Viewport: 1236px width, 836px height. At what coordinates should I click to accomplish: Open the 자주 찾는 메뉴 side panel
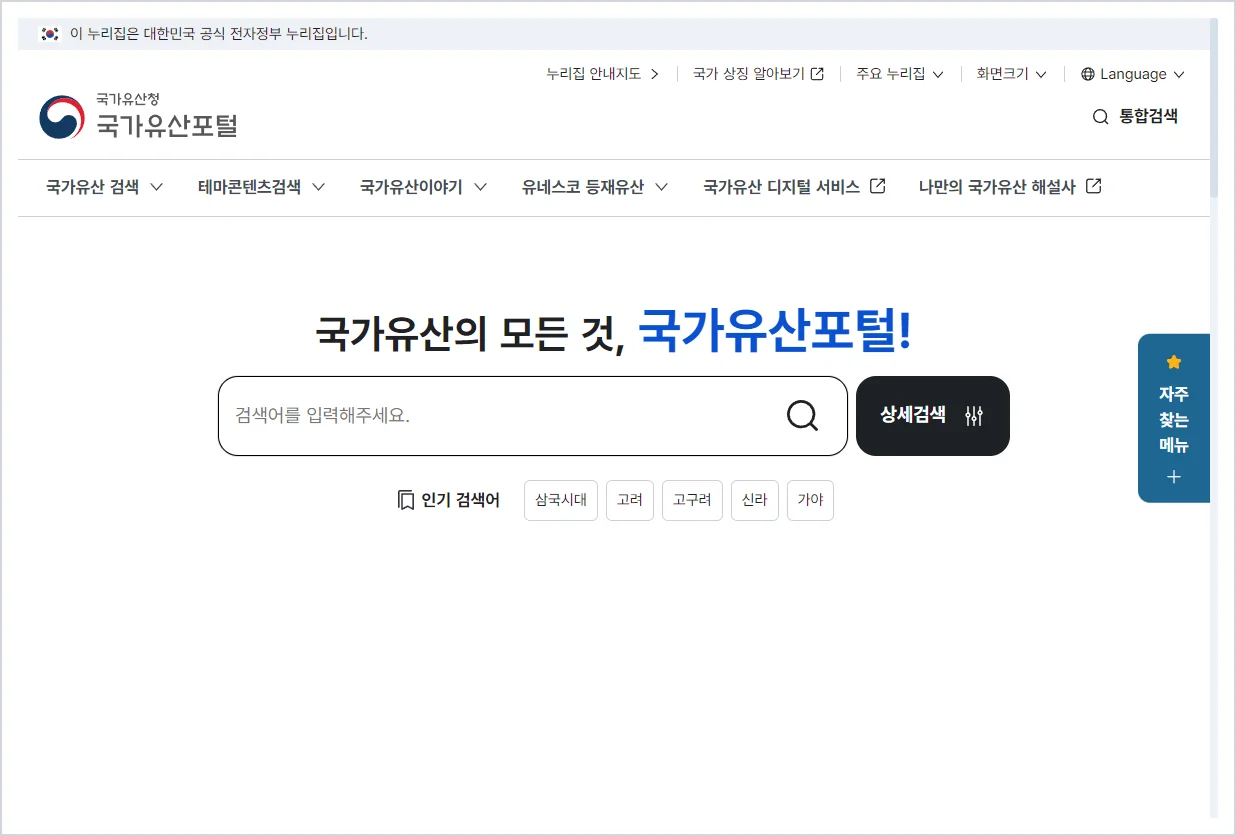[1174, 418]
